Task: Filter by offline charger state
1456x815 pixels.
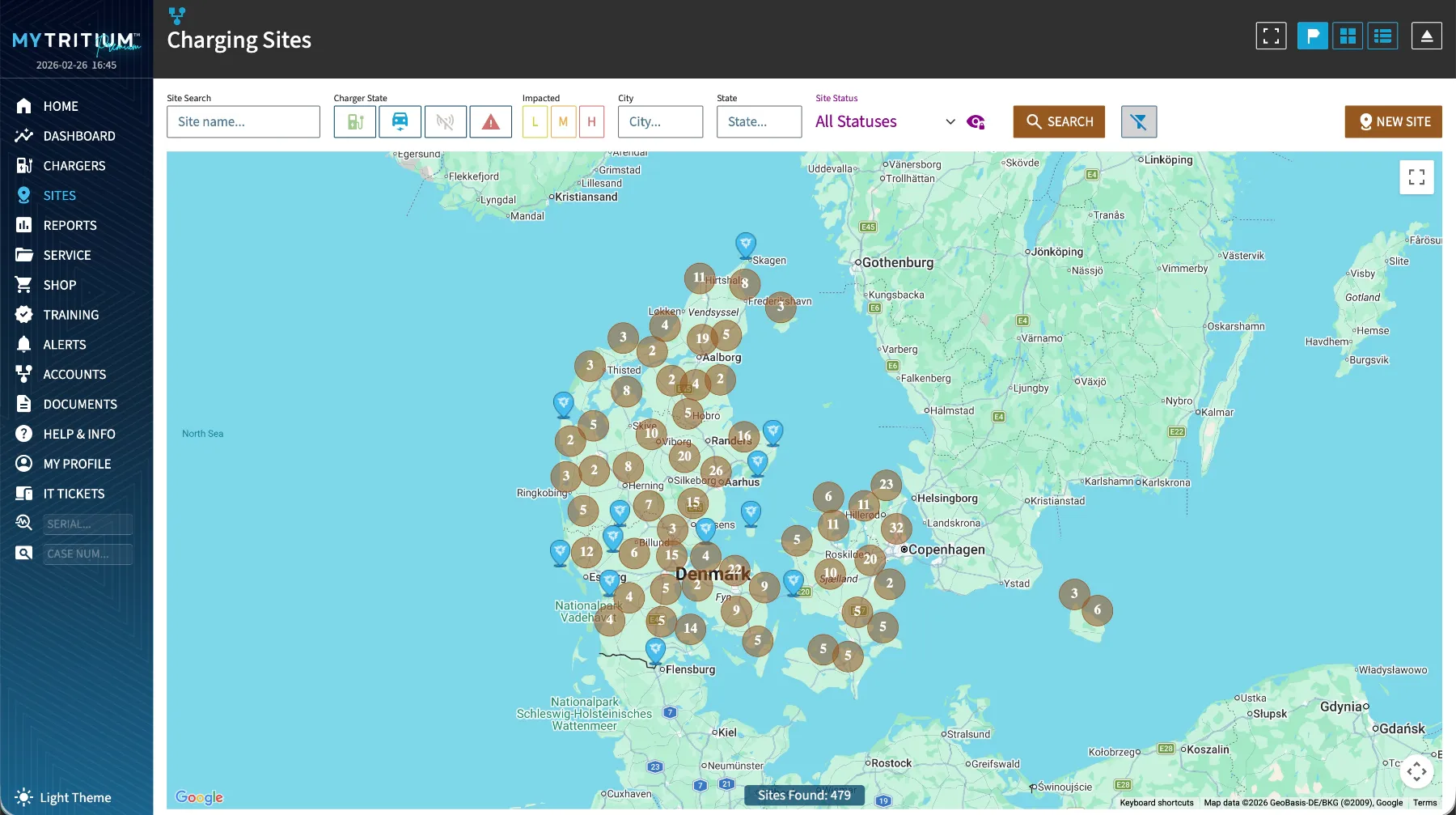Action: pyautogui.click(x=445, y=121)
